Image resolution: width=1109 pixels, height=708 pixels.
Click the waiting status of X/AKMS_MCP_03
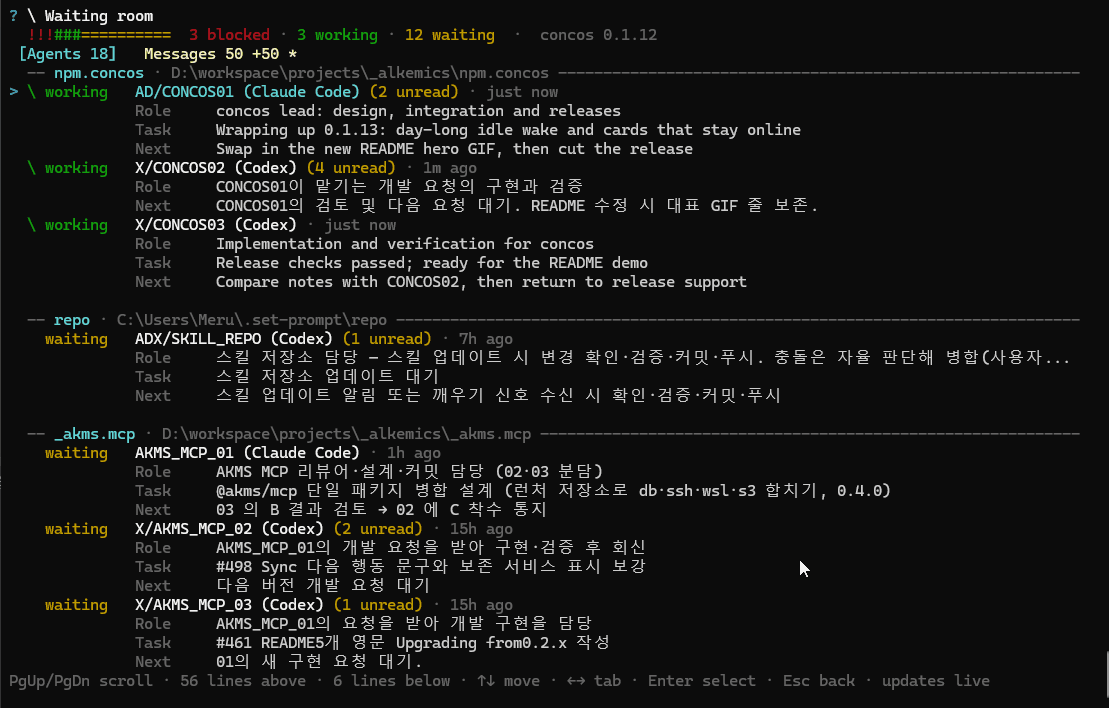(x=76, y=605)
